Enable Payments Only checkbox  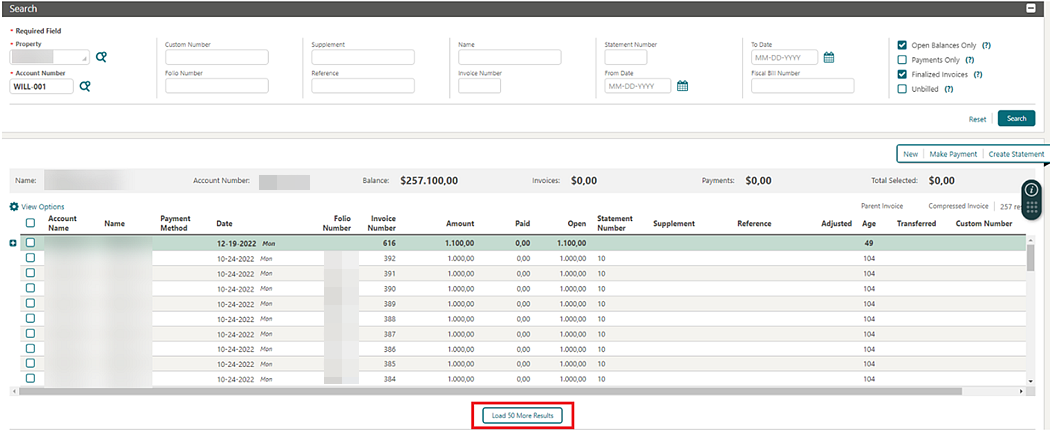click(x=902, y=60)
